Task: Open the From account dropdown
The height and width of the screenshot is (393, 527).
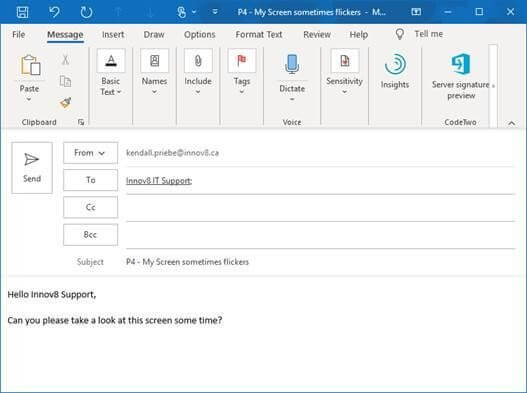Action: 90,153
